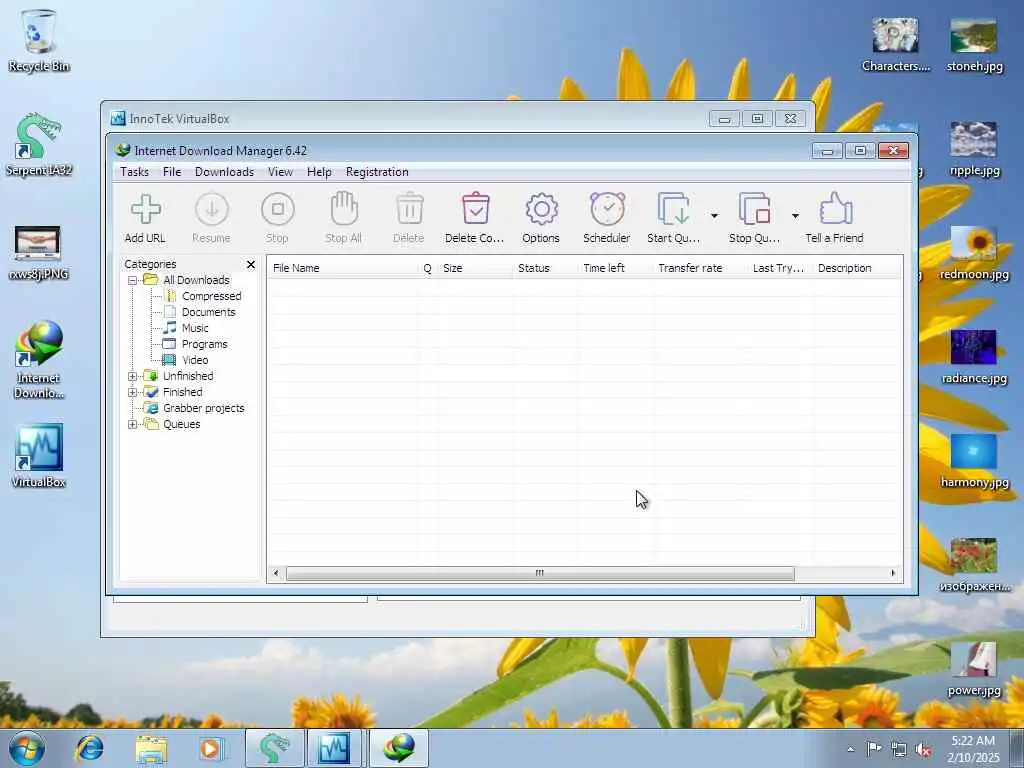The image size is (1024, 768).
Task: Open the File menu
Action: coord(172,172)
